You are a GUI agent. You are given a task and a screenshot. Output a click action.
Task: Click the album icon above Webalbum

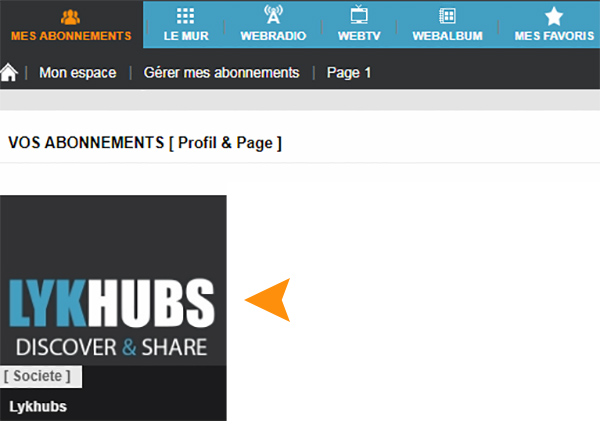click(x=447, y=16)
